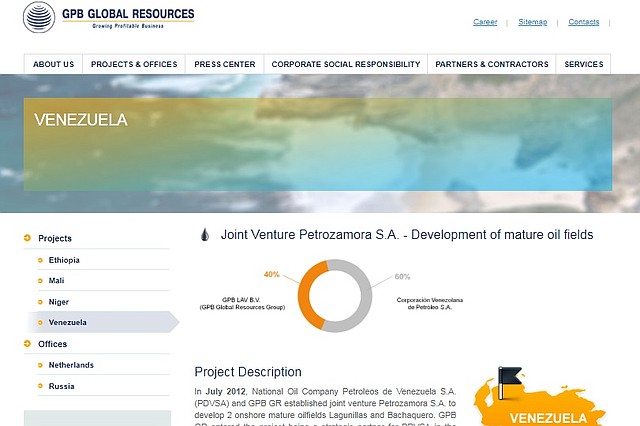Click the orange arrow icon next to Projects

click(27, 238)
